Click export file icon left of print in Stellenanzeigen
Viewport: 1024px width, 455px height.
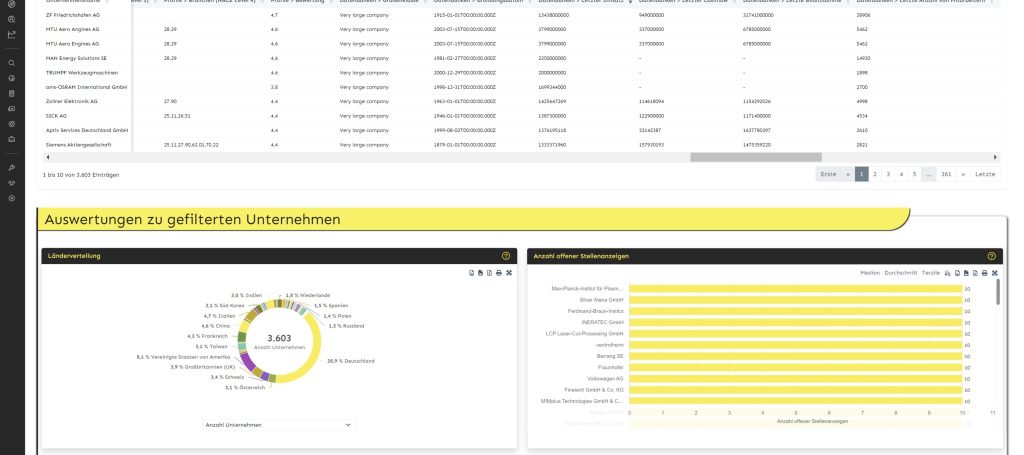(x=976, y=273)
